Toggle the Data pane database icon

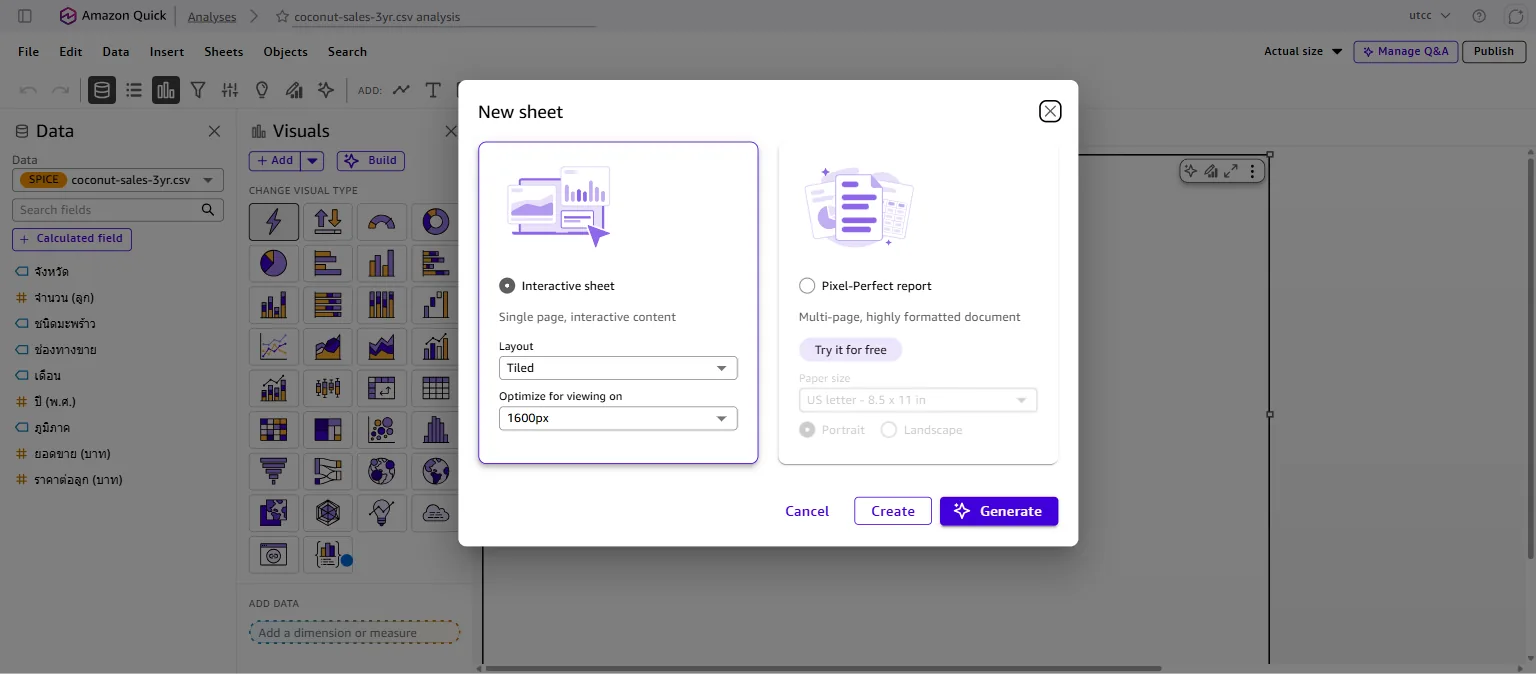coord(101,90)
